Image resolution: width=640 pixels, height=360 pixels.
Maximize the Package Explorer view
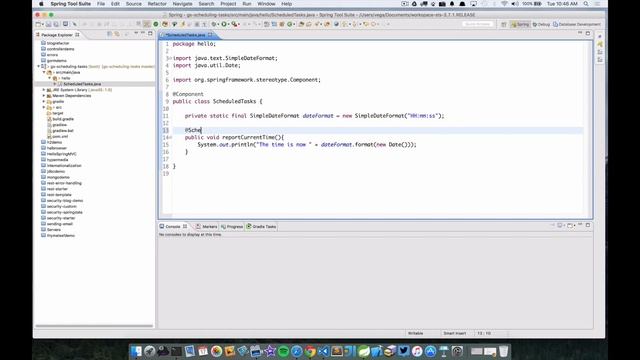pos(150,33)
